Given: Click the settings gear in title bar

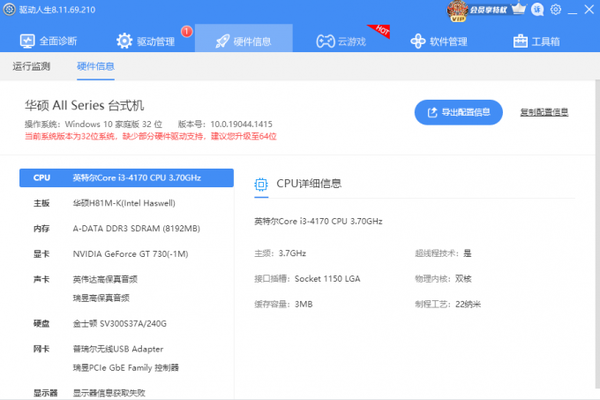Looking at the screenshot, I should 556,10.
